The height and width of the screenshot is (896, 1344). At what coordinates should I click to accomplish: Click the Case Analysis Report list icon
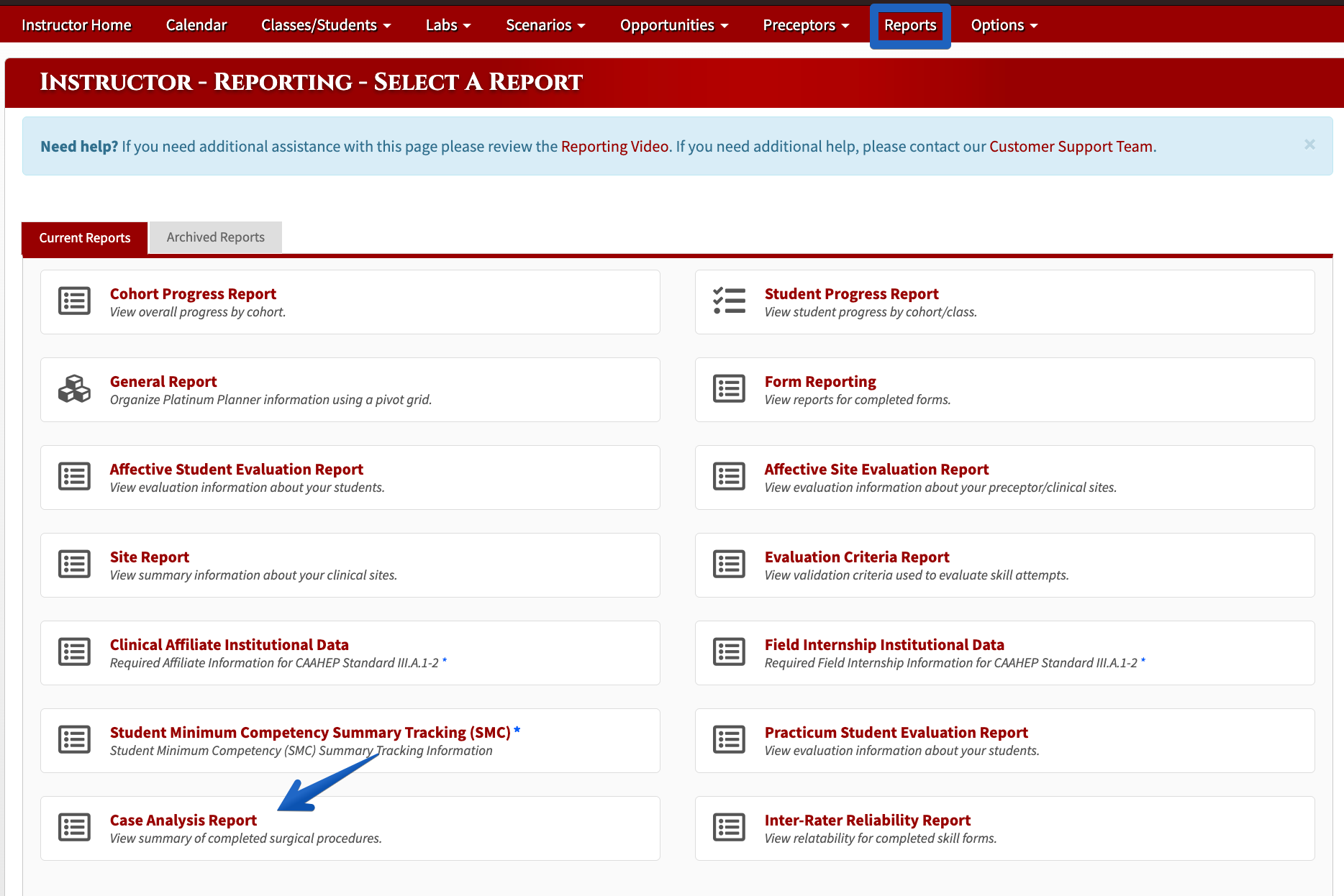pos(74,828)
